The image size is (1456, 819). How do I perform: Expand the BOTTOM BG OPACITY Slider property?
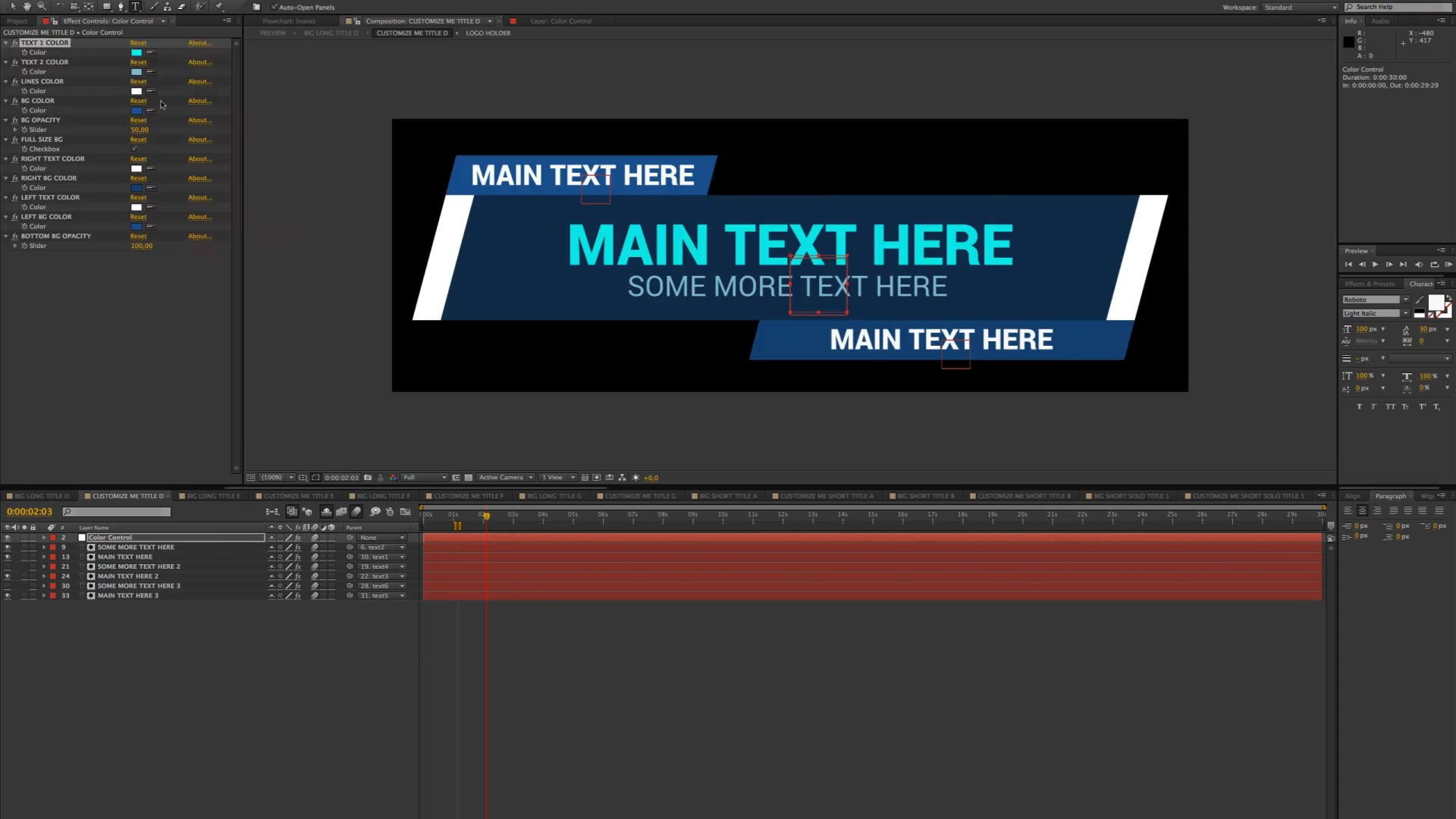click(x=15, y=246)
